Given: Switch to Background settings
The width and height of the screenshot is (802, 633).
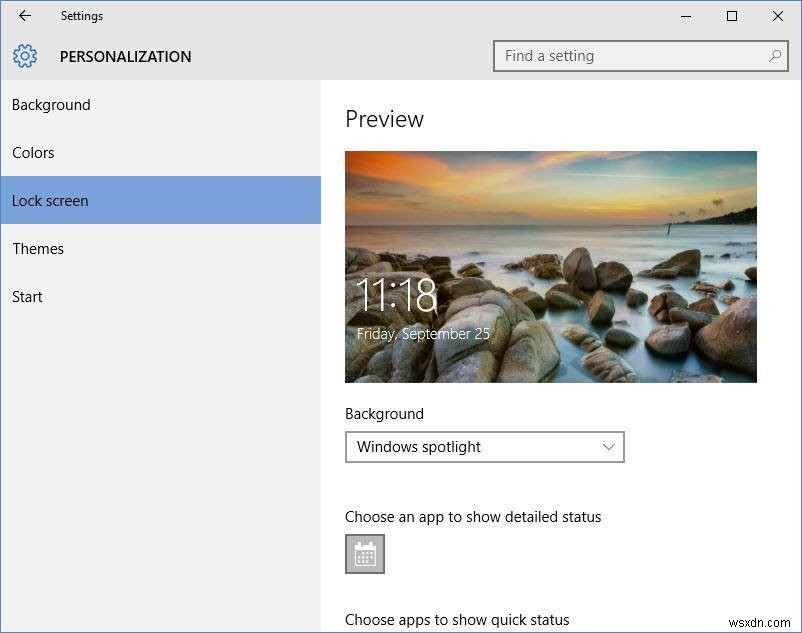Looking at the screenshot, I should pyautogui.click(x=51, y=104).
